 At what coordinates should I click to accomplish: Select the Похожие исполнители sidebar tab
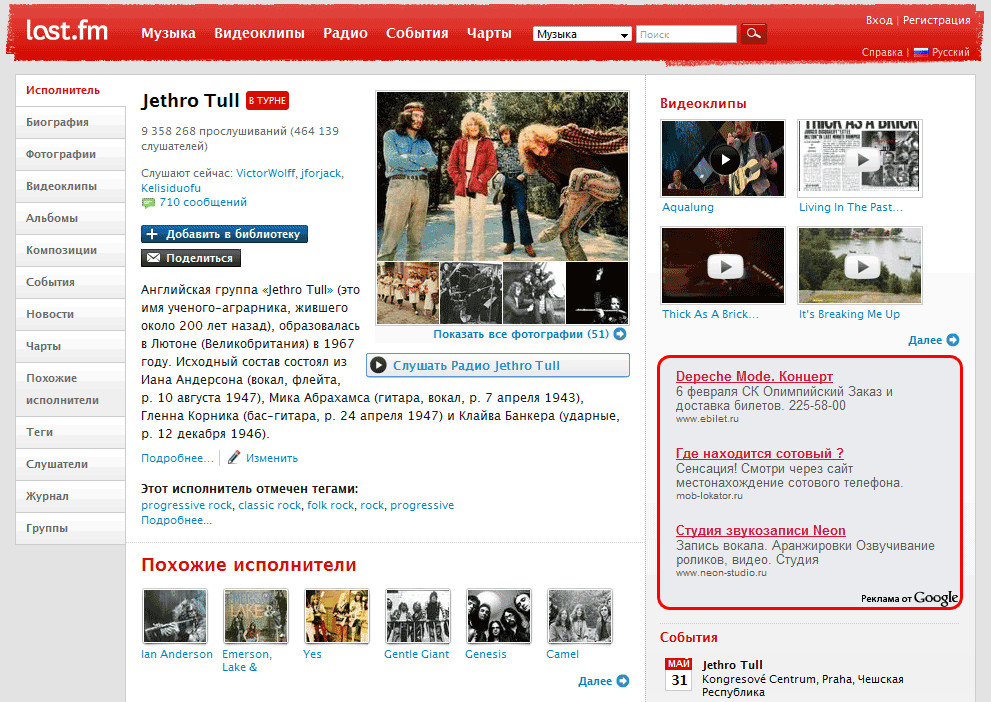point(70,389)
